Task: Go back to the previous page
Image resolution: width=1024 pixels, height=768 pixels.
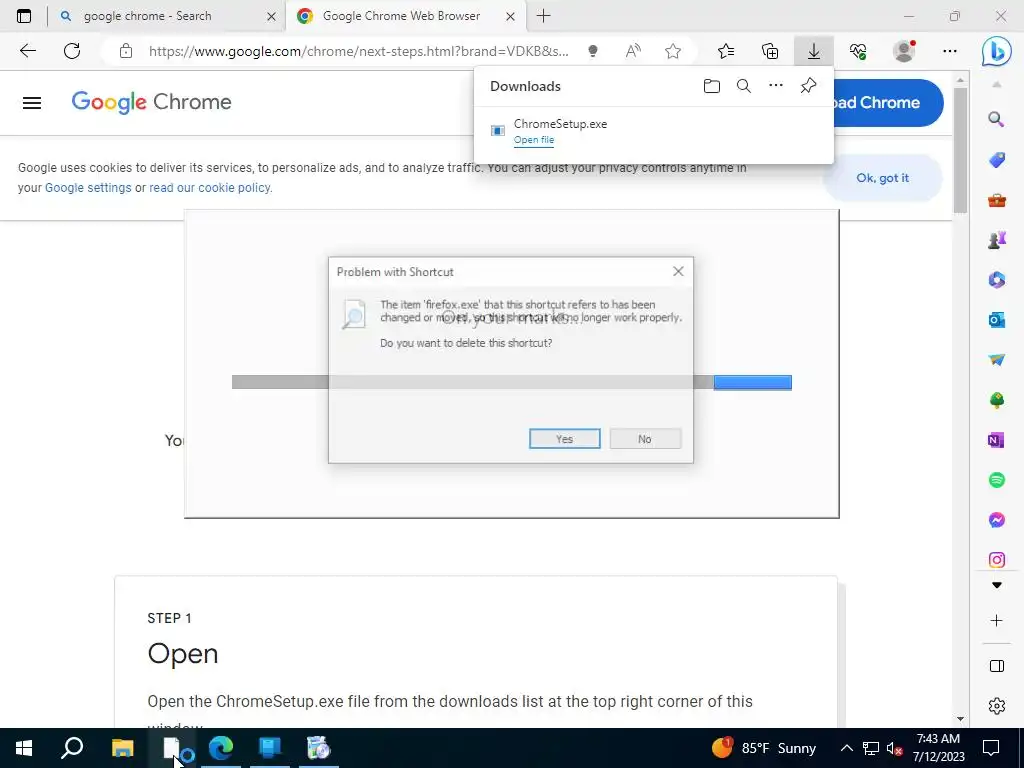Action: point(27,51)
